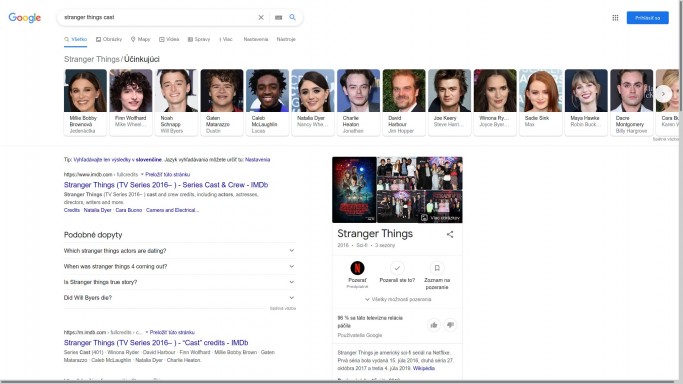Click the thumbs up like icon
Viewport: 683px width, 384px height.
tap(434, 325)
